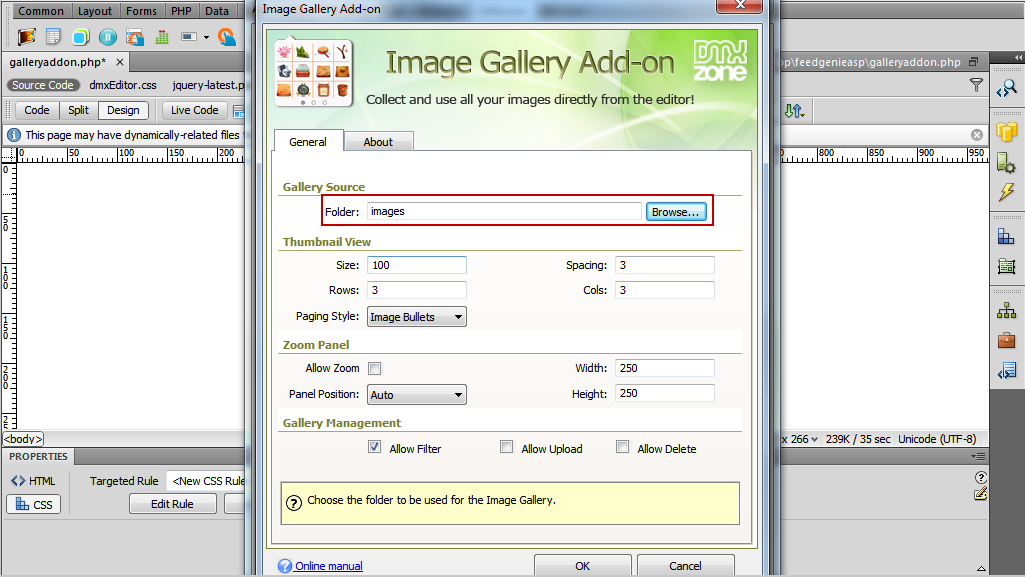Click the small grey screen toolbar icon
The height and width of the screenshot is (577, 1025).
click(x=189, y=37)
